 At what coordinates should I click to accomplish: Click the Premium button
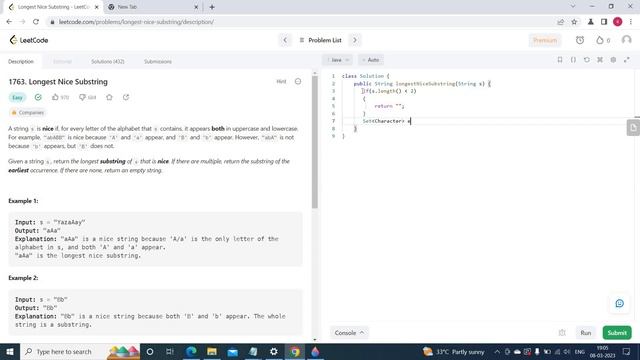point(544,40)
